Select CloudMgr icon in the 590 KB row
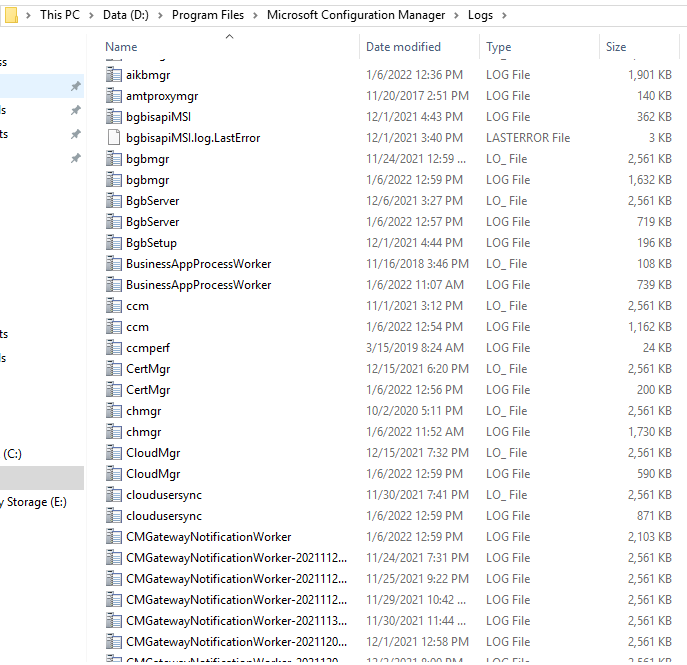 (114, 474)
